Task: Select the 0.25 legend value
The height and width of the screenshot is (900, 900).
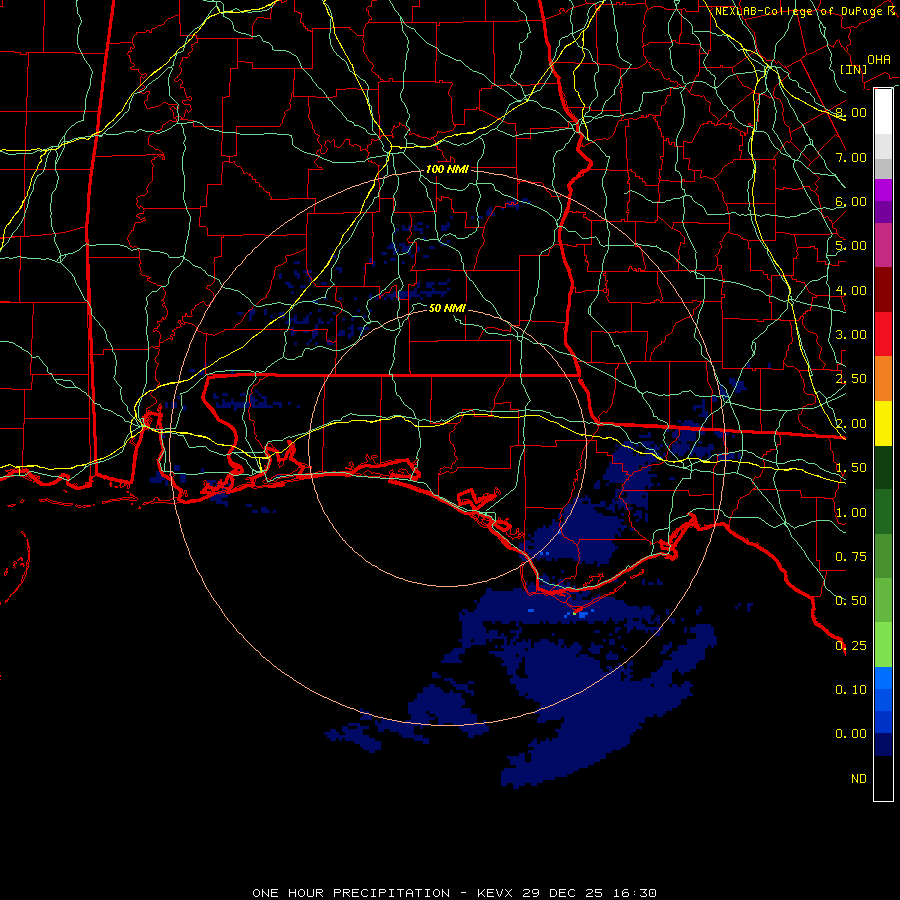Action: tap(851, 646)
